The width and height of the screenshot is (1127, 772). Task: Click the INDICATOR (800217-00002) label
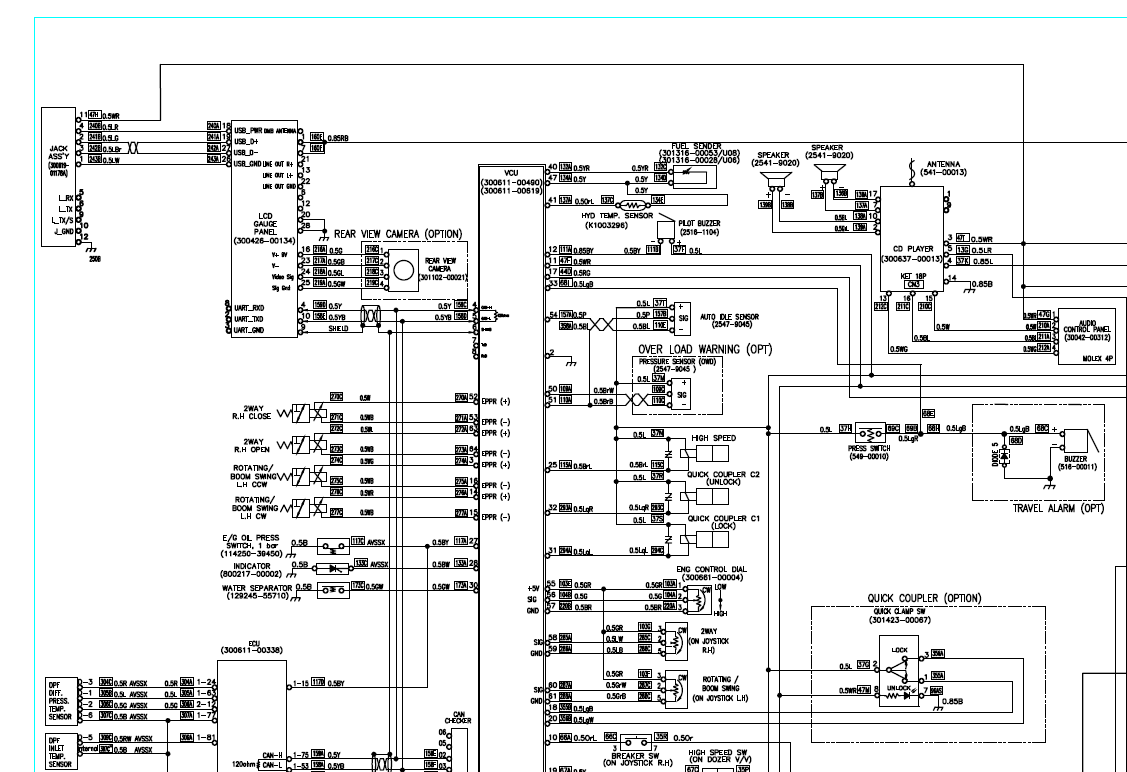252,570
